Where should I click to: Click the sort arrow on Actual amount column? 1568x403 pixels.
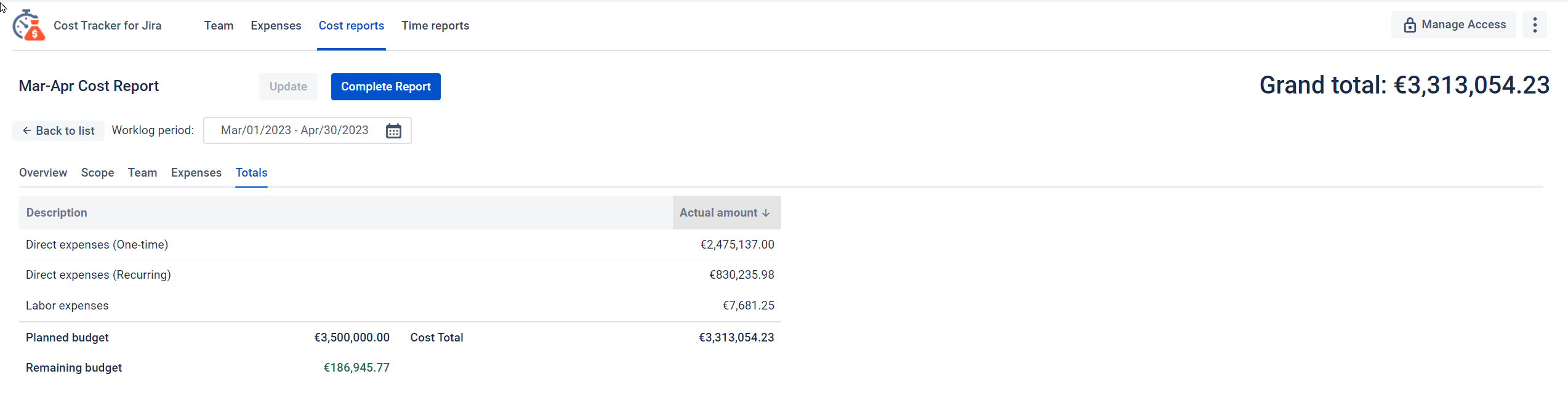pyautogui.click(x=765, y=212)
